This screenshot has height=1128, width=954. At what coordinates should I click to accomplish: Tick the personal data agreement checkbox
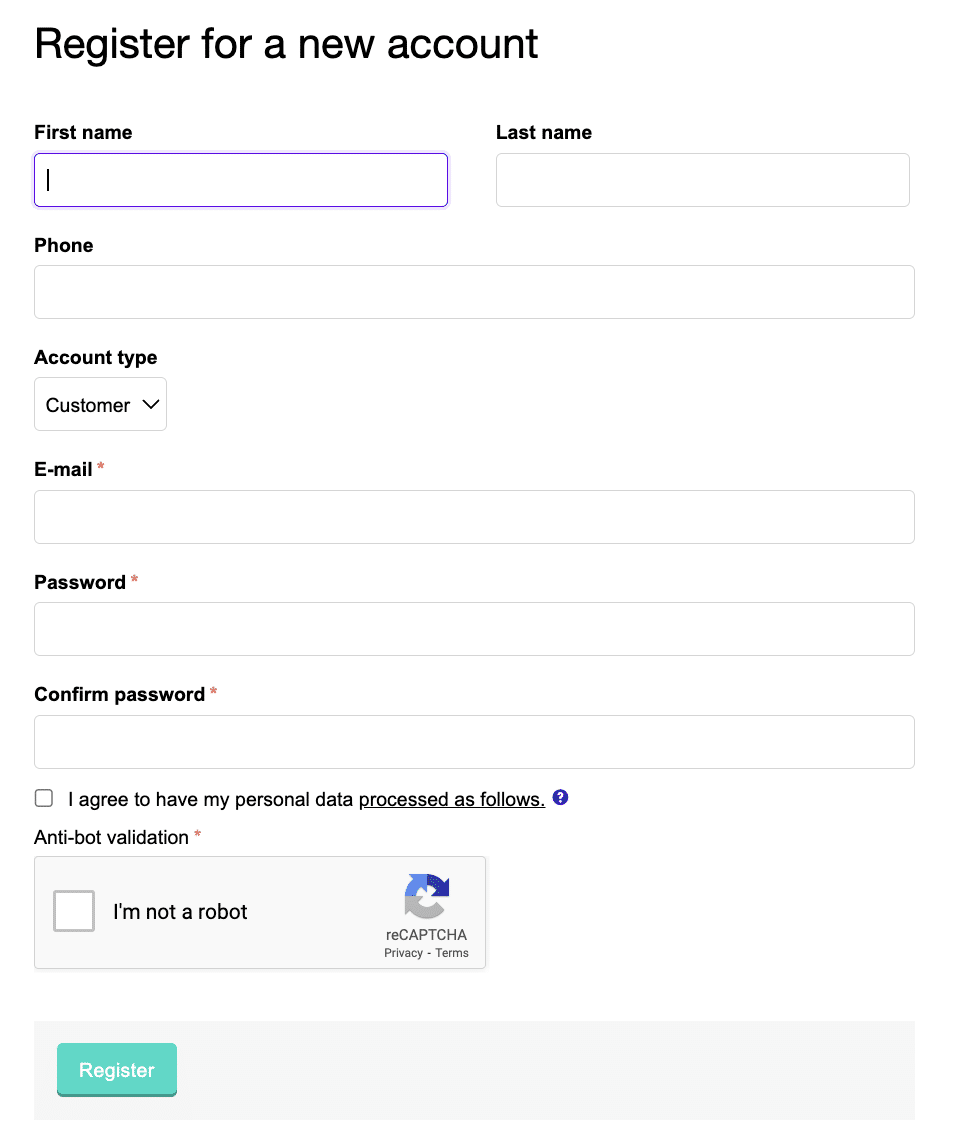(44, 798)
